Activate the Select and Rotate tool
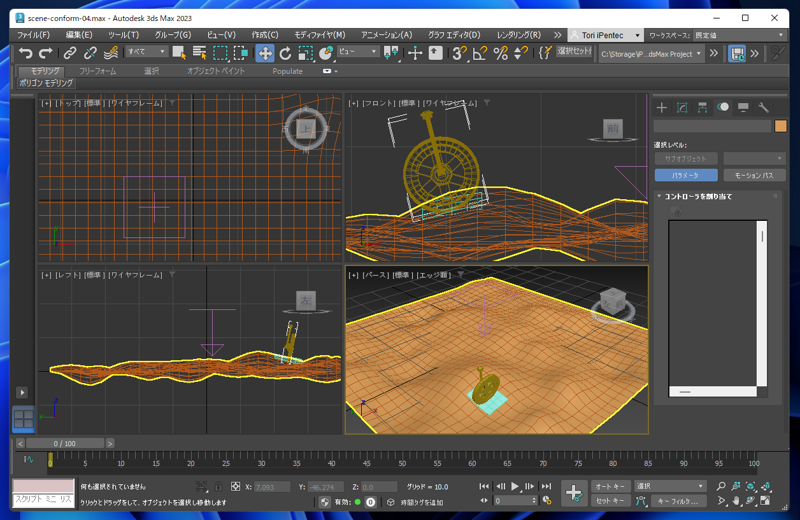The width and height of the screenshot is (800, 520). pos(285,53)
